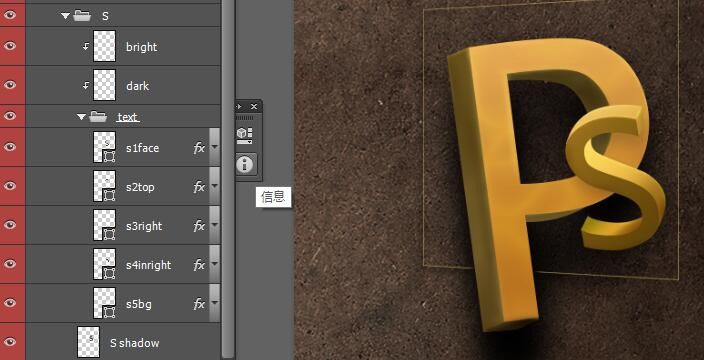
Task: Select the s4inright layer name
Action: pos(148,265)
